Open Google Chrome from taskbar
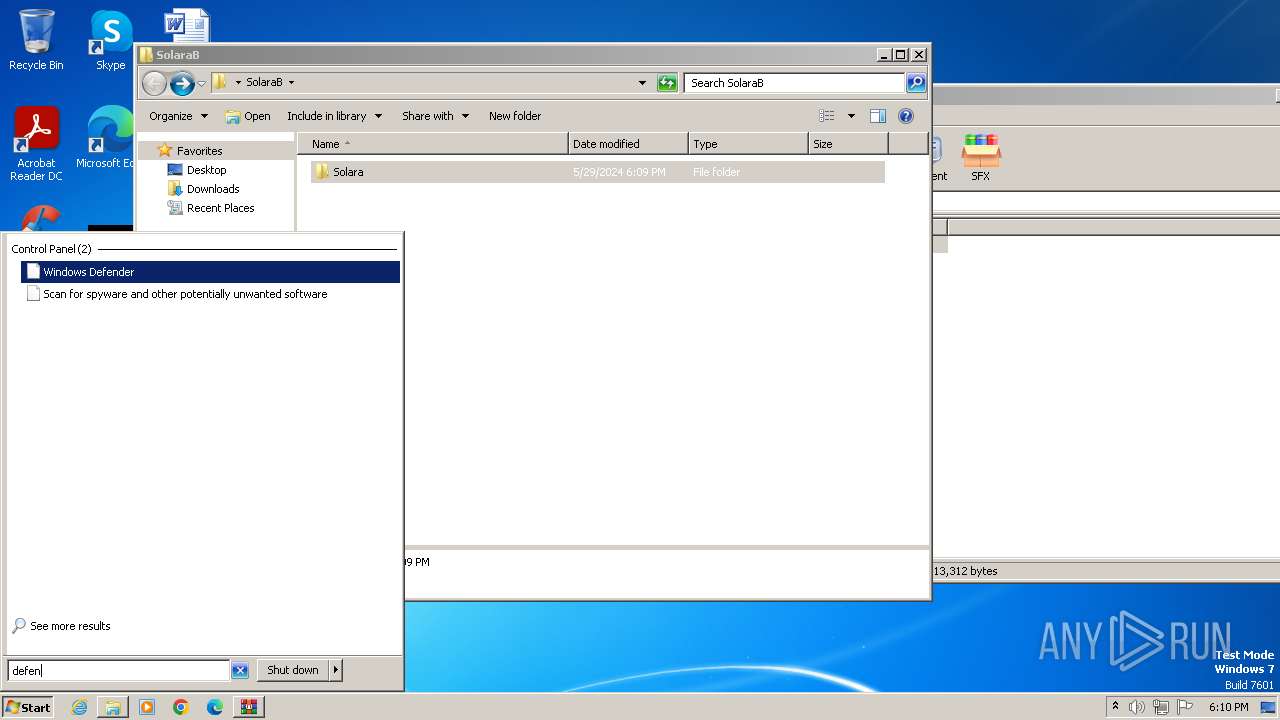 tap(181, 707)
